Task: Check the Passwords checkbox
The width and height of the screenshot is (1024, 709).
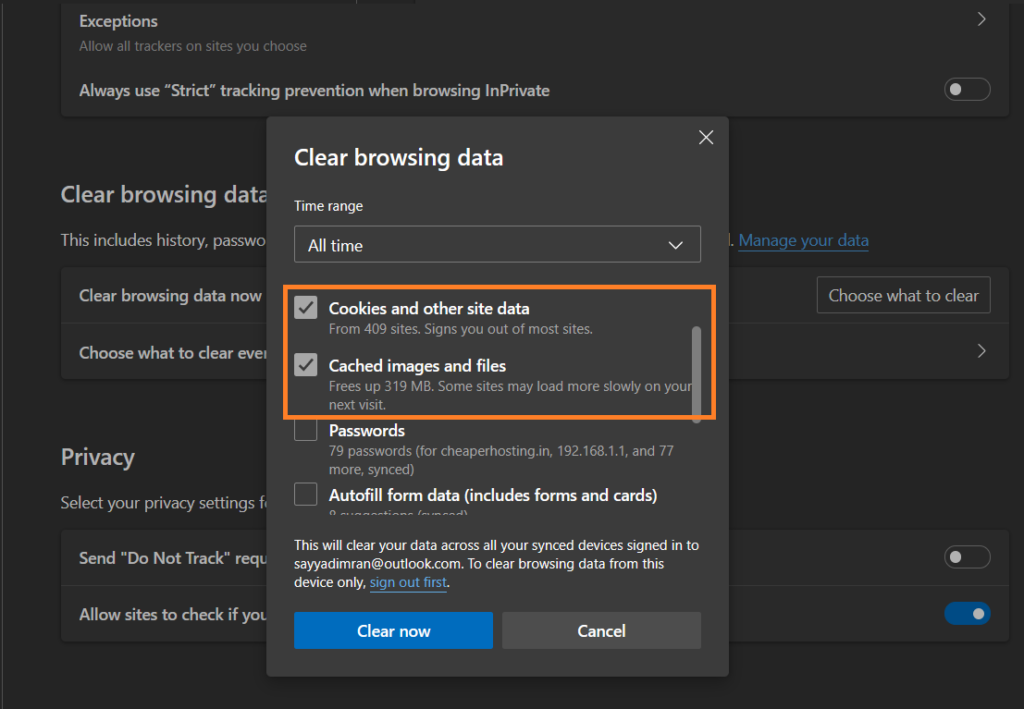Action: click(306, 430)
